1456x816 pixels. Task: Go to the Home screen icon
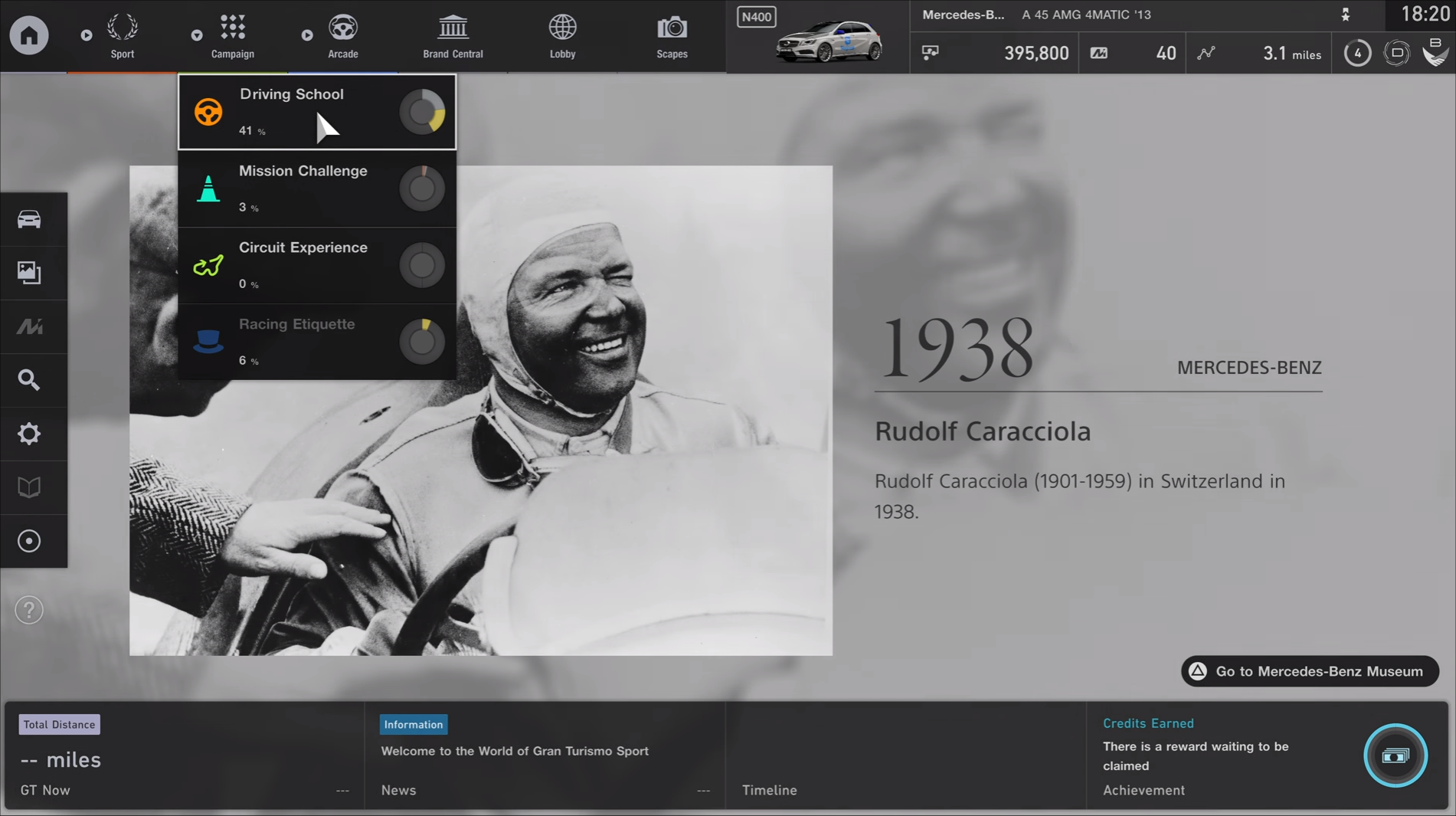[29, 35]
